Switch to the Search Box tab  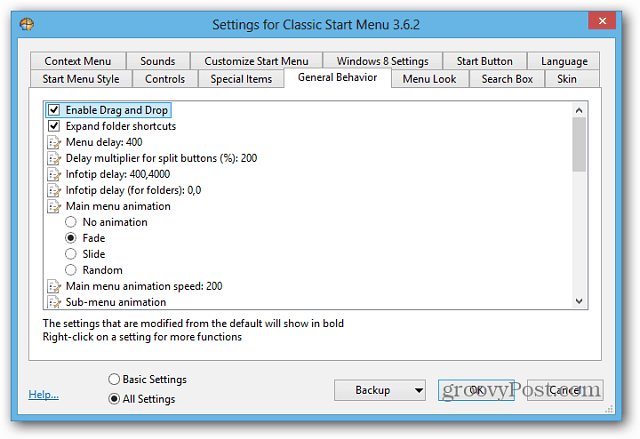(507, 79)
